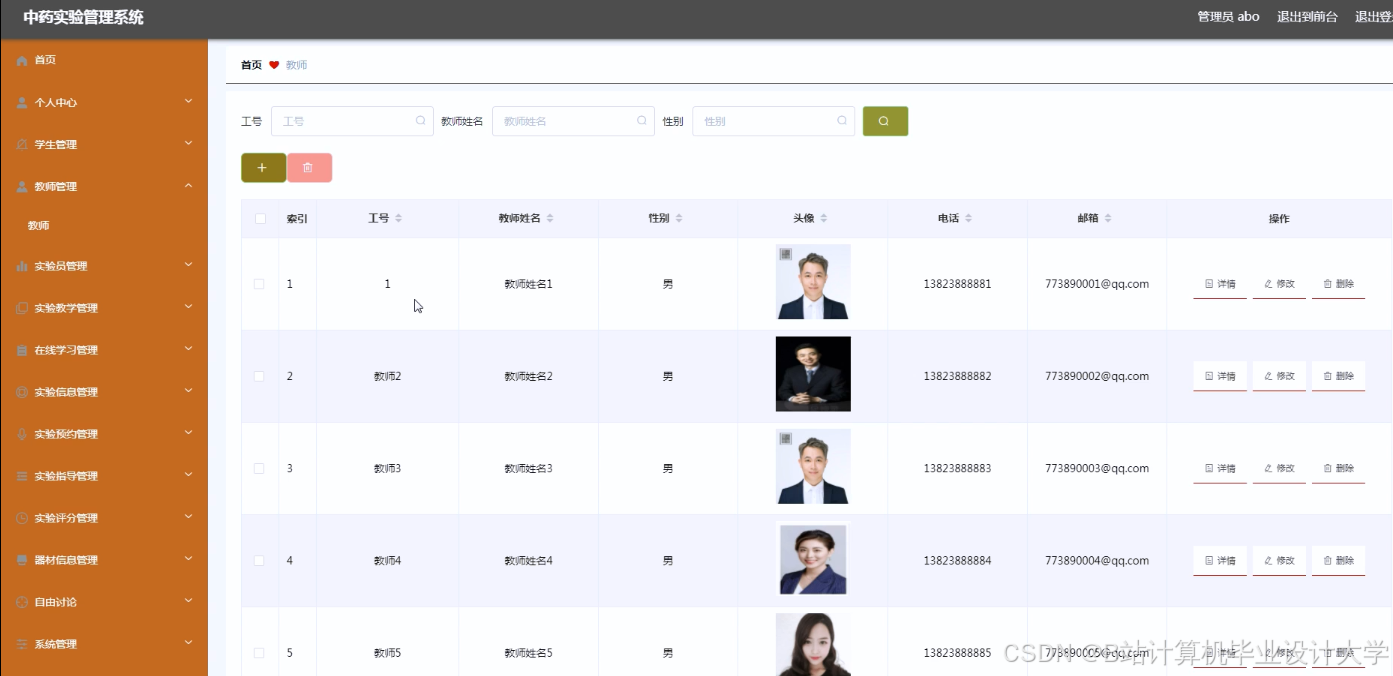The image size is (1393, 676).
Task: Click 详情 for 教师姓名4 row
Action: [1220, 561]
